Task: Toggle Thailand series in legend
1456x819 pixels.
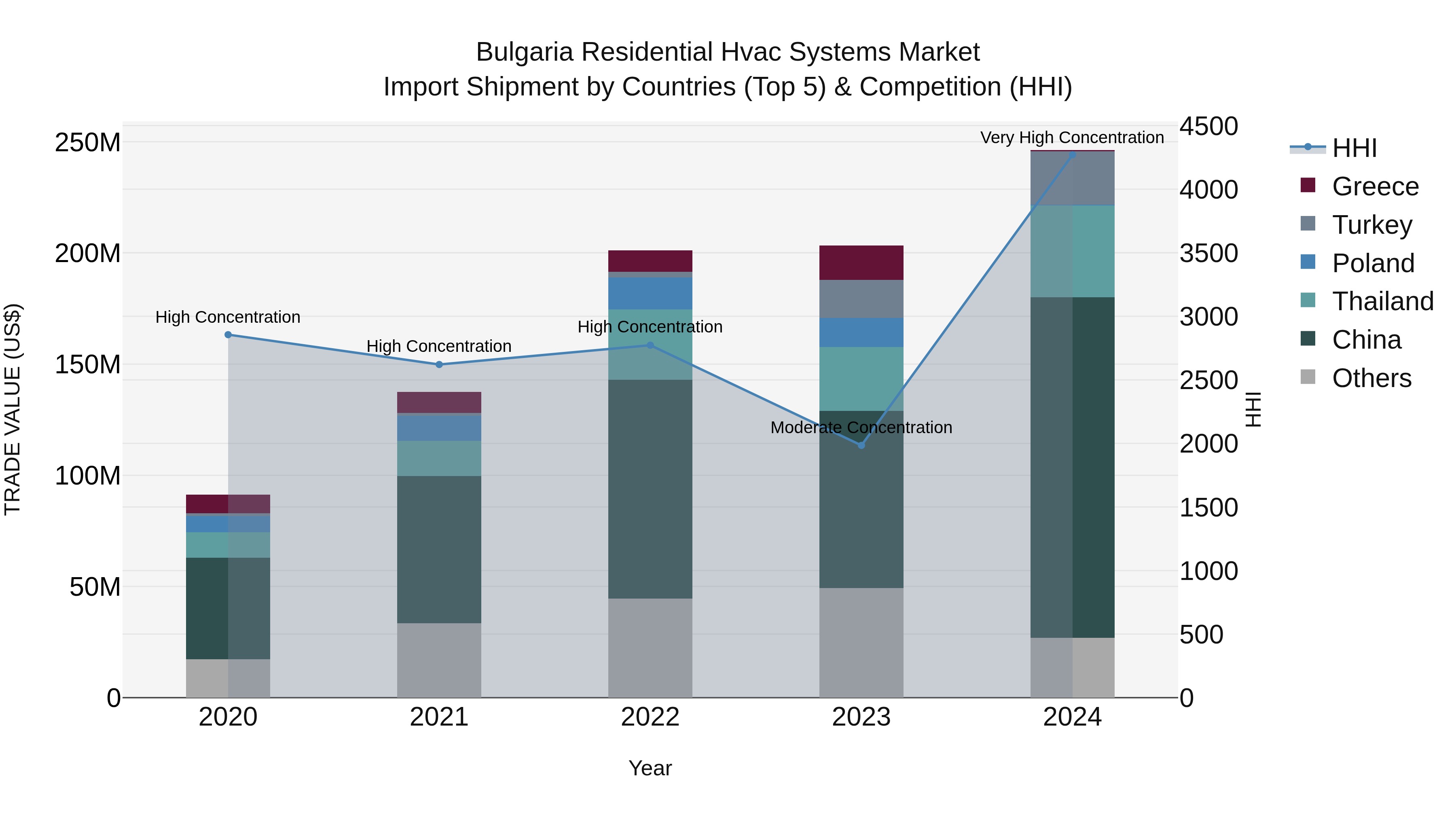Action: click(x=1367, y=301)
